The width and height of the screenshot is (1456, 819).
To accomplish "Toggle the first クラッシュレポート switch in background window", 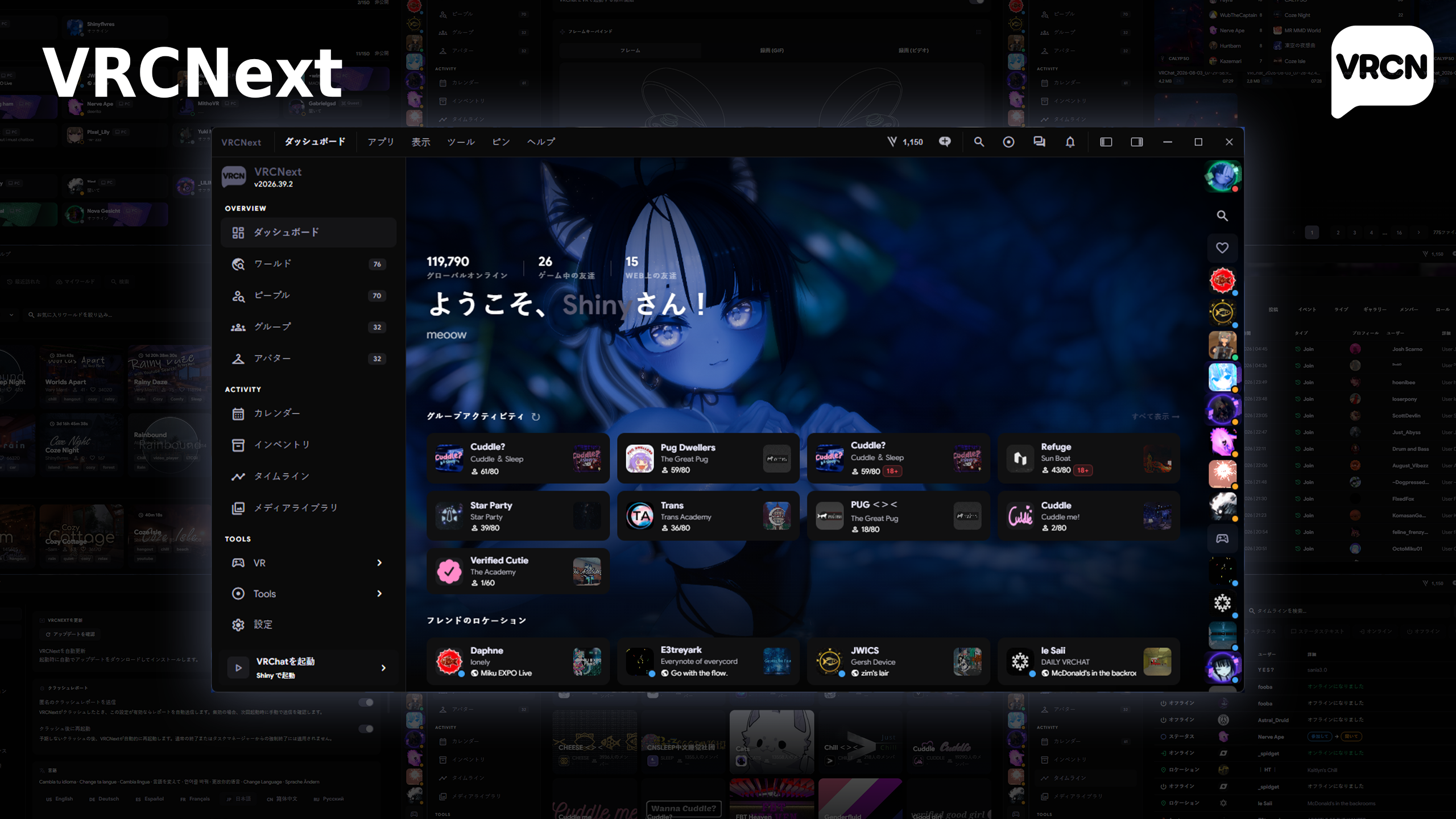I will (366, 702).
